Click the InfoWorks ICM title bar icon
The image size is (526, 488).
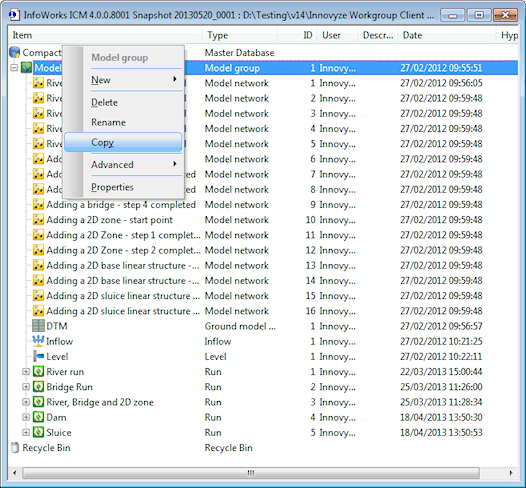[13, 15]
